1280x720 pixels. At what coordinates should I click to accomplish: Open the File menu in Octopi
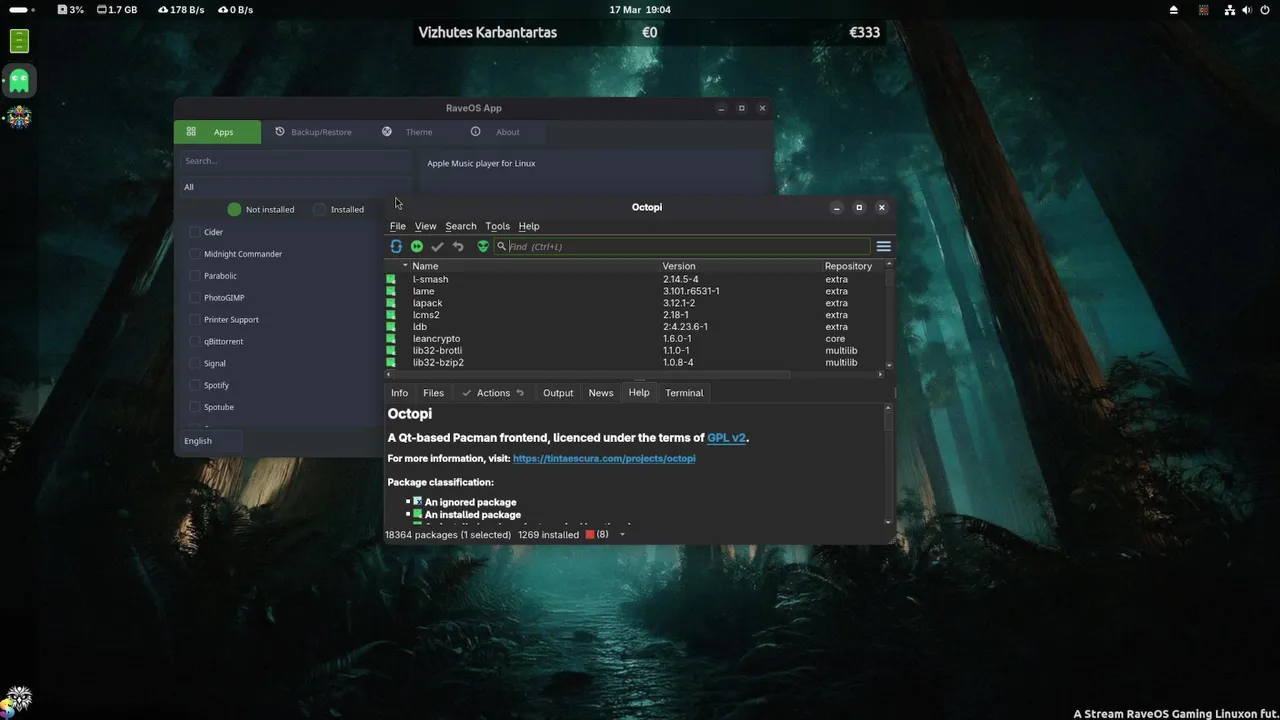click(x=398, y=226)
